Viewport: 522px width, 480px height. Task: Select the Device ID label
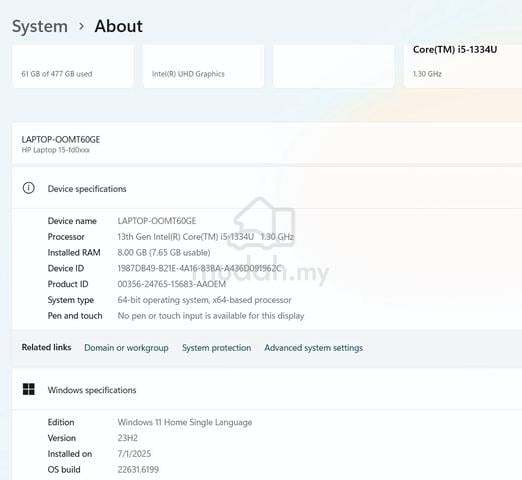(66, 268)
